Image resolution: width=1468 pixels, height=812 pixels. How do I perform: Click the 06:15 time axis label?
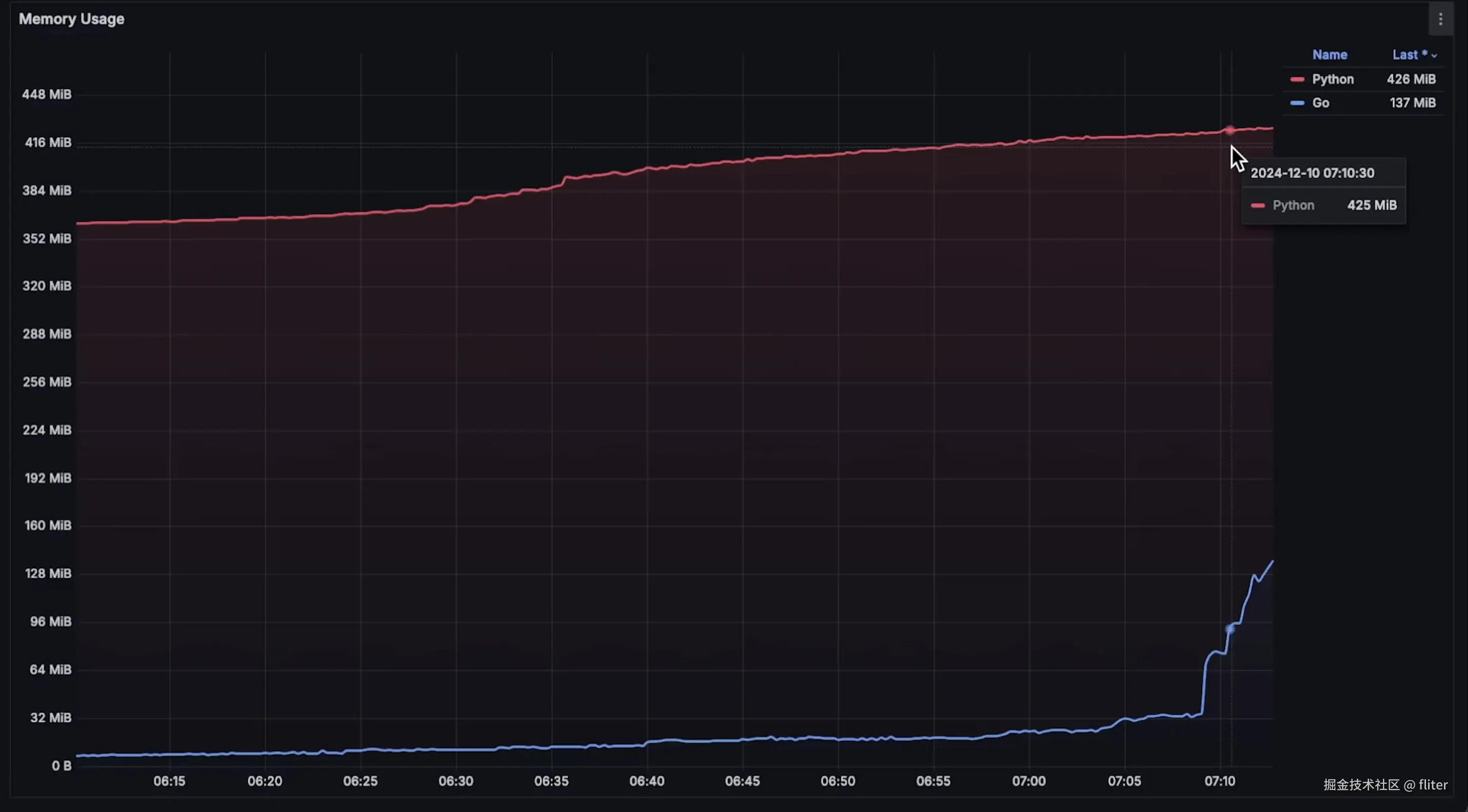(x=169, y=781)
